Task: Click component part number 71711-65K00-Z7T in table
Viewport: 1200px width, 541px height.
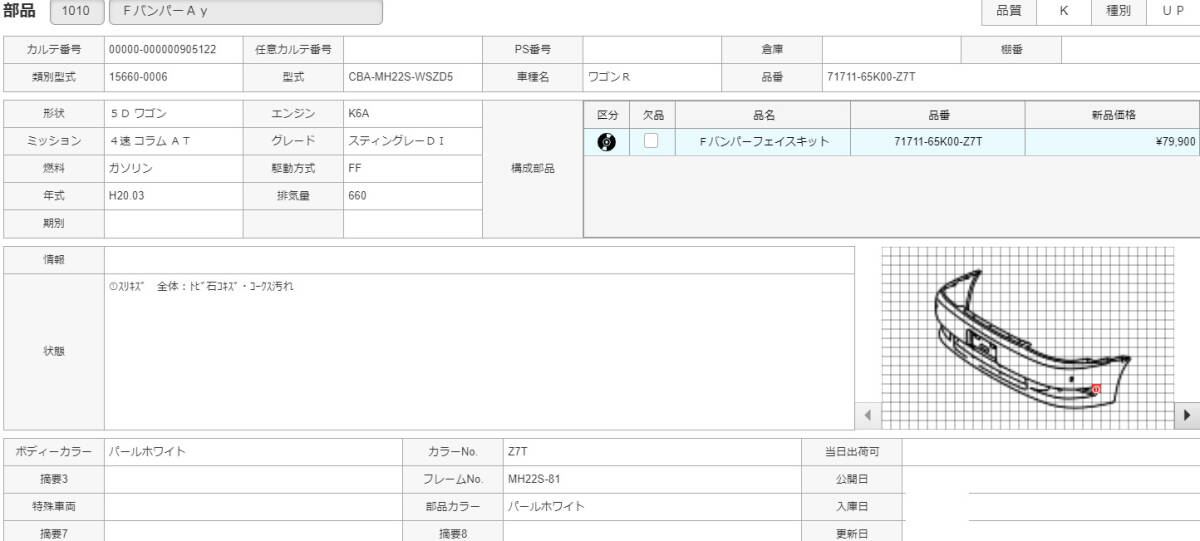Action: [x=938, y=142]
